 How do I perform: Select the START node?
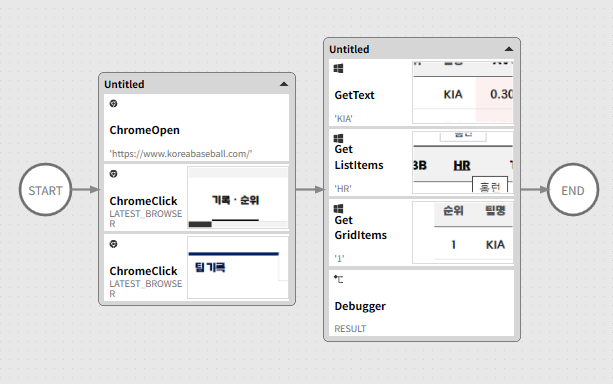point(45,190)
